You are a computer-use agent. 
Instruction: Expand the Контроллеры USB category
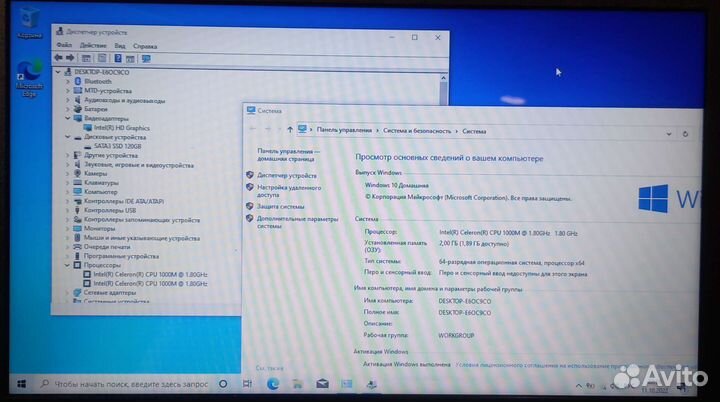click(68, 210)
